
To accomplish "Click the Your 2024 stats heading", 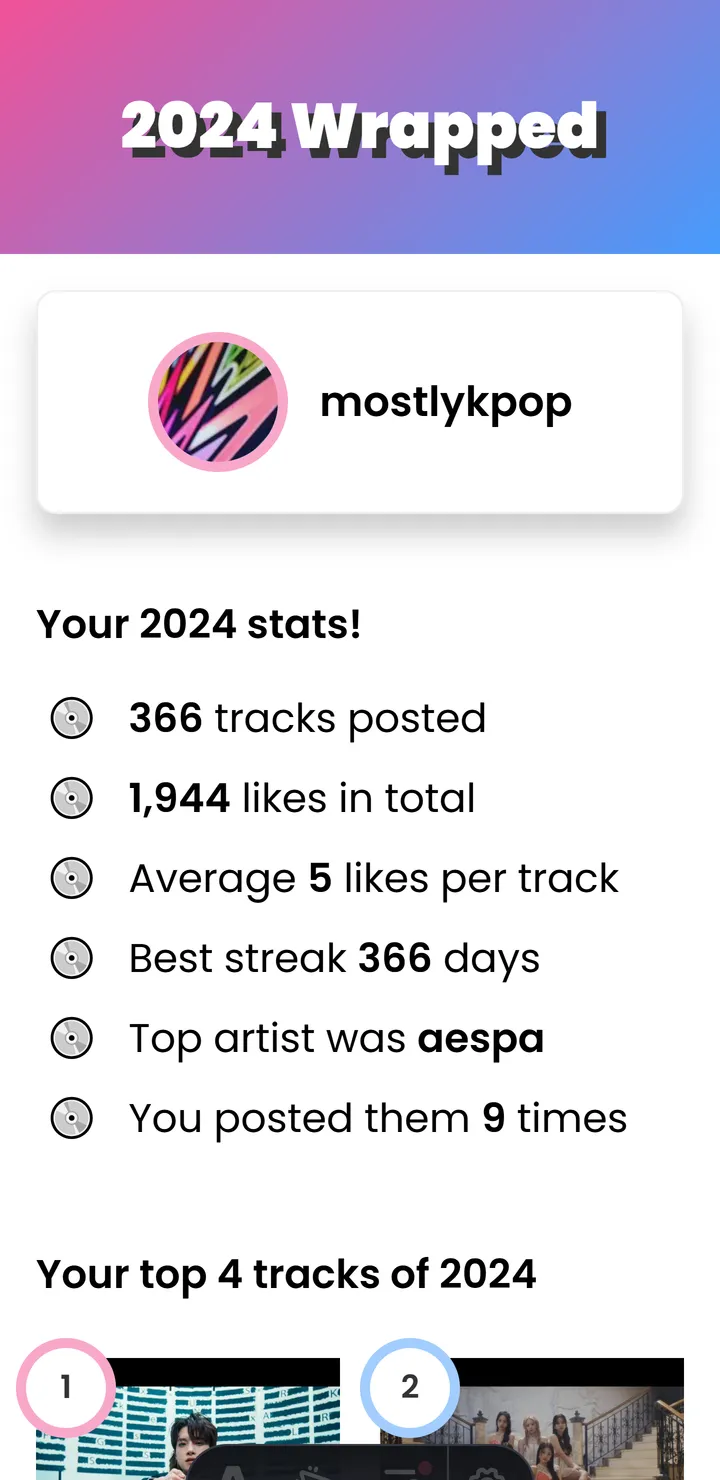I will point(199,624).
